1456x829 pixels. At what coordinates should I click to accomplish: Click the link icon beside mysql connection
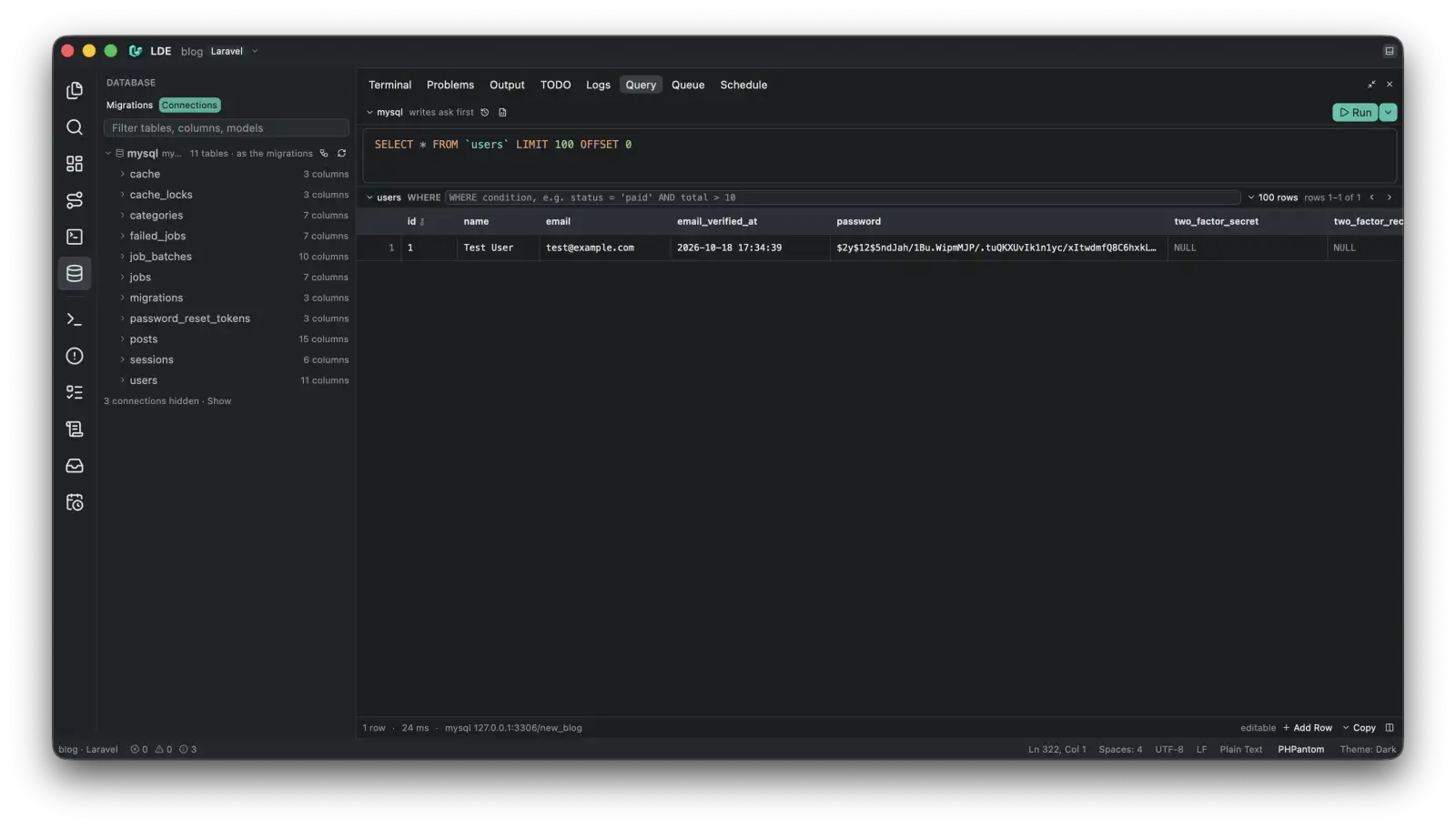click(x=324, y=154)
